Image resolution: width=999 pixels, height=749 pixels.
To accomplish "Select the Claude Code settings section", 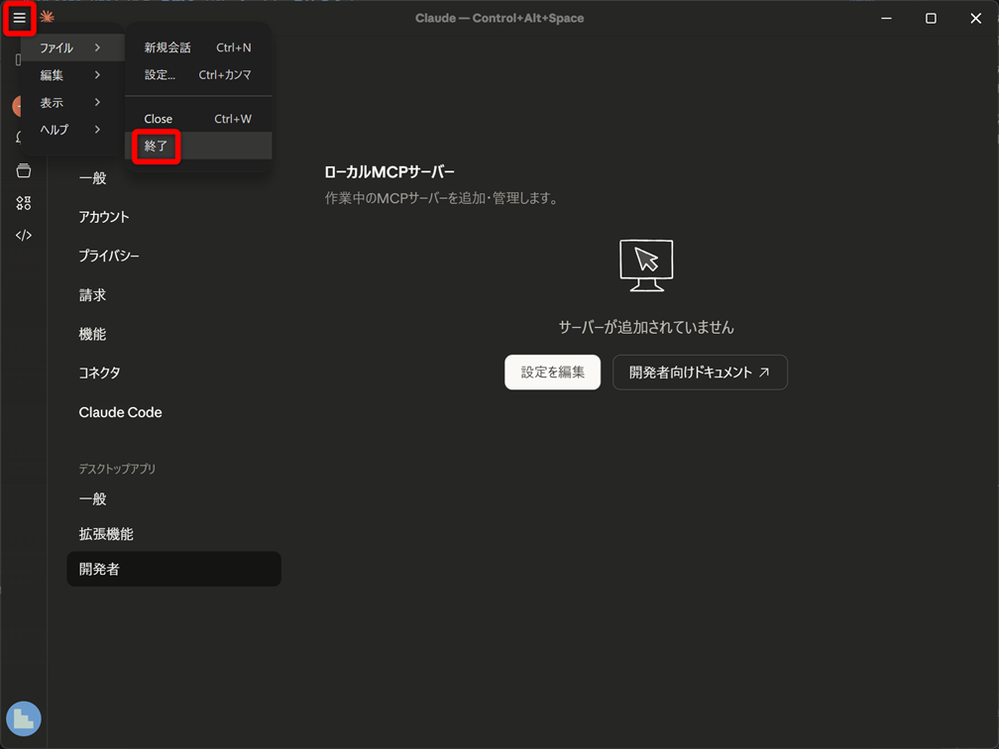I will pyautogui.click(x=120, y=412).
